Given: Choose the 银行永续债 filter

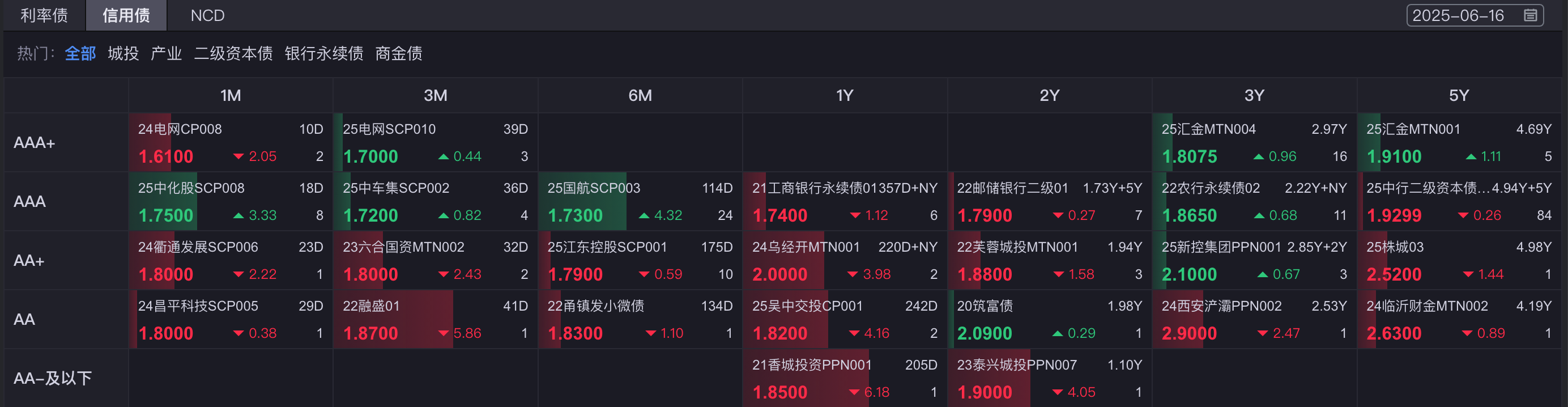Looking at the screenshot, I should coord(324,54).
